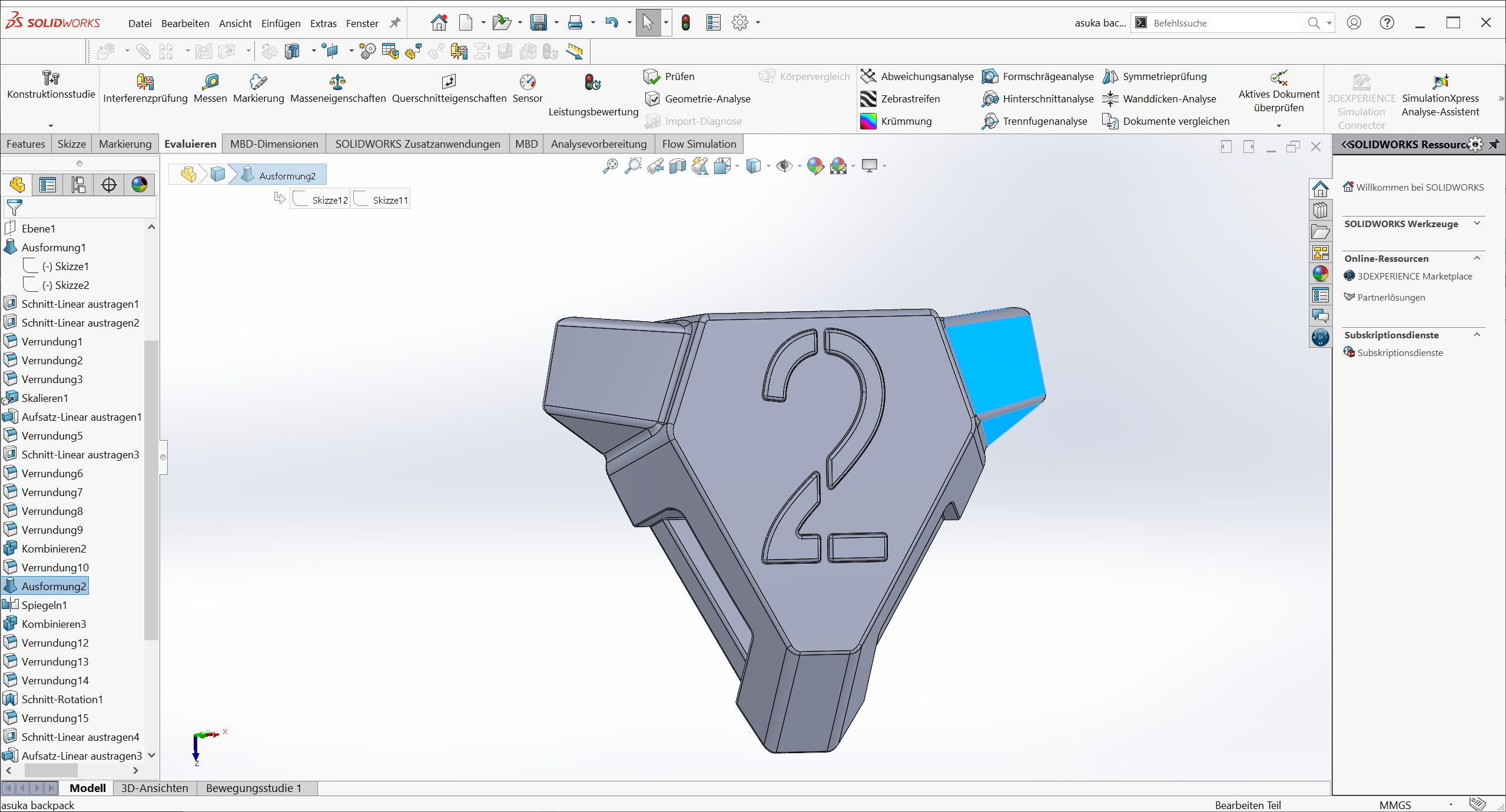Open Konstruktionsstudie dropdown arrow

point(51,125)
